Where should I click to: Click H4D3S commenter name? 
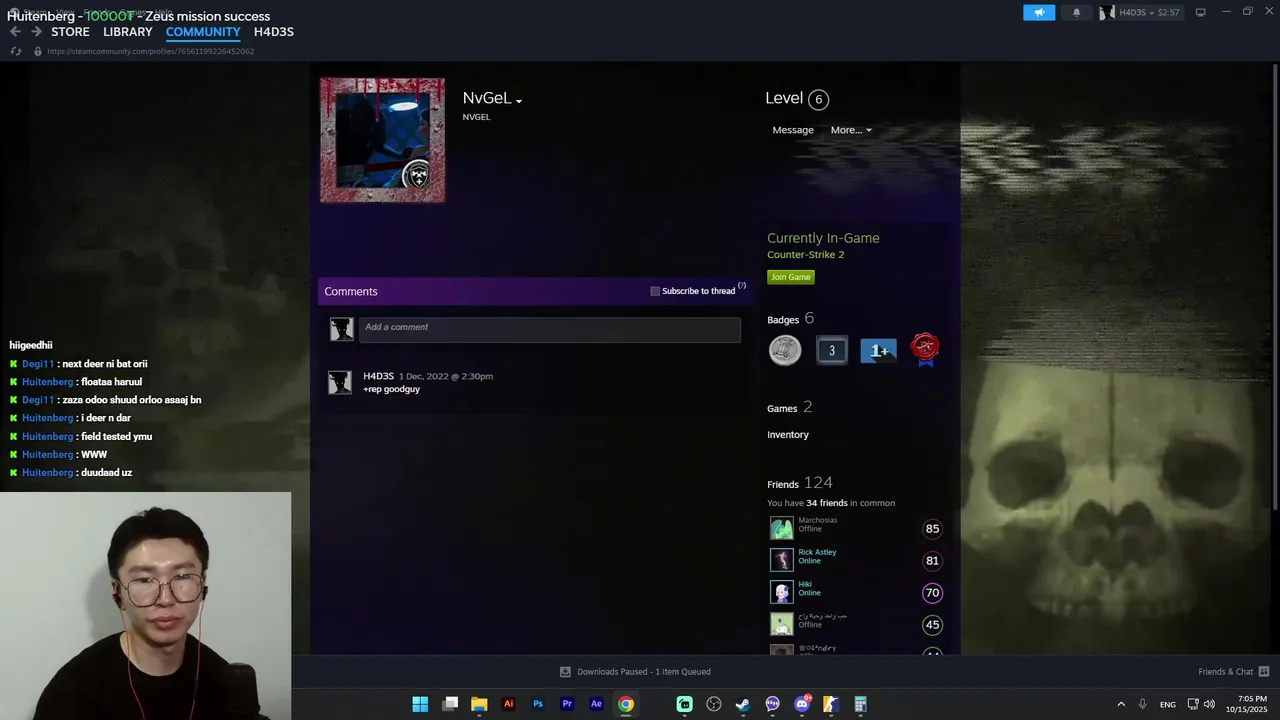[x=378, y=376]
